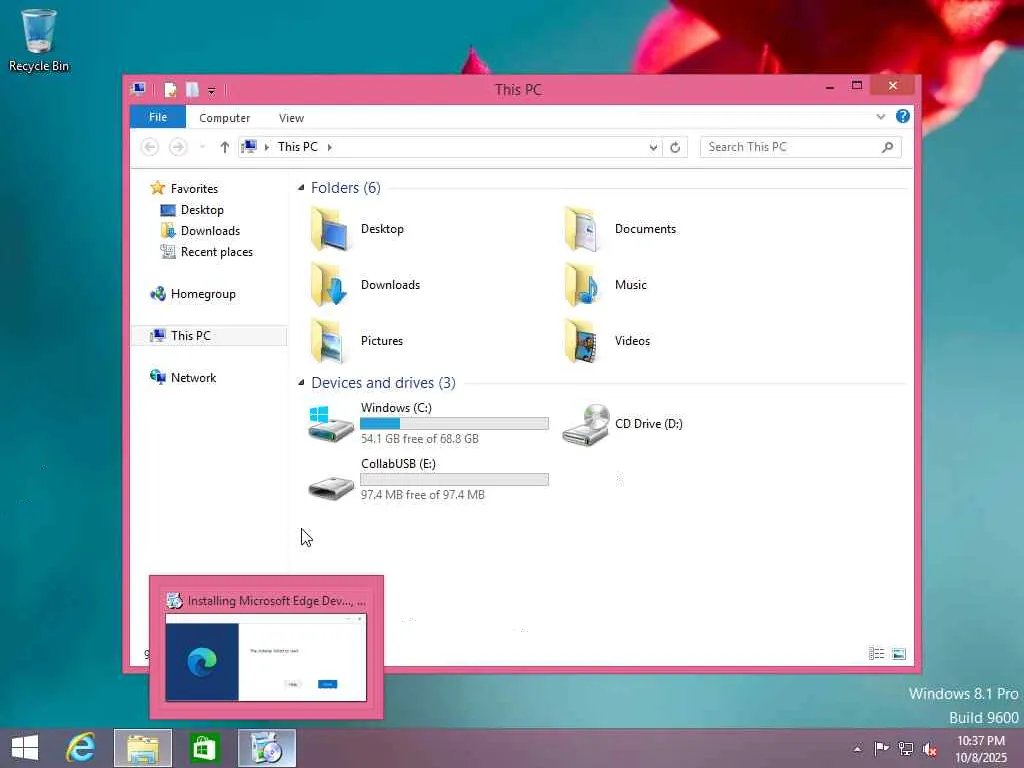Select the Music folder icon
This screenshot has width=1024, height=768.
tap(583, 285)
